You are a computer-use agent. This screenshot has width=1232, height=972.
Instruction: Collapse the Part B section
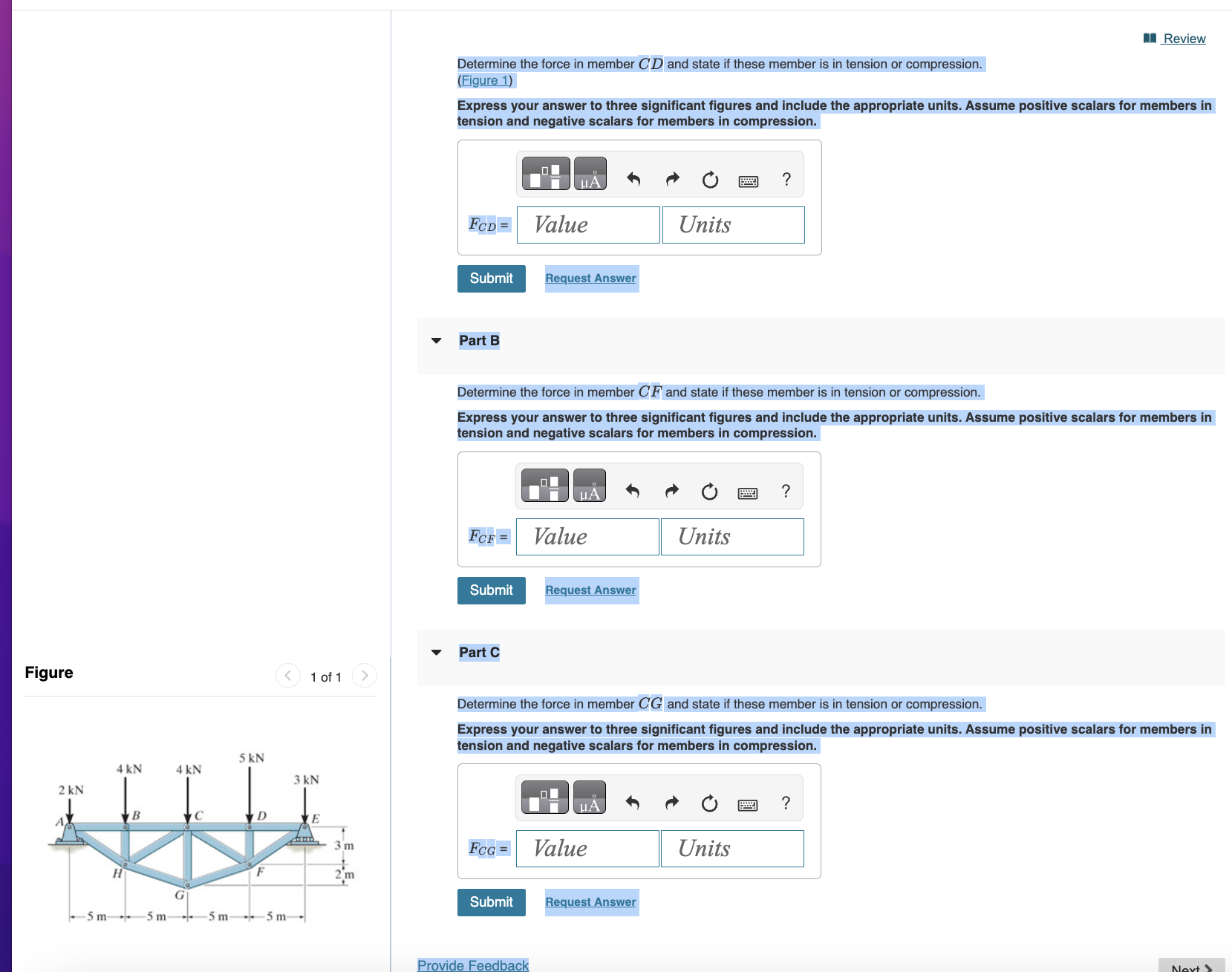(437, 340)
